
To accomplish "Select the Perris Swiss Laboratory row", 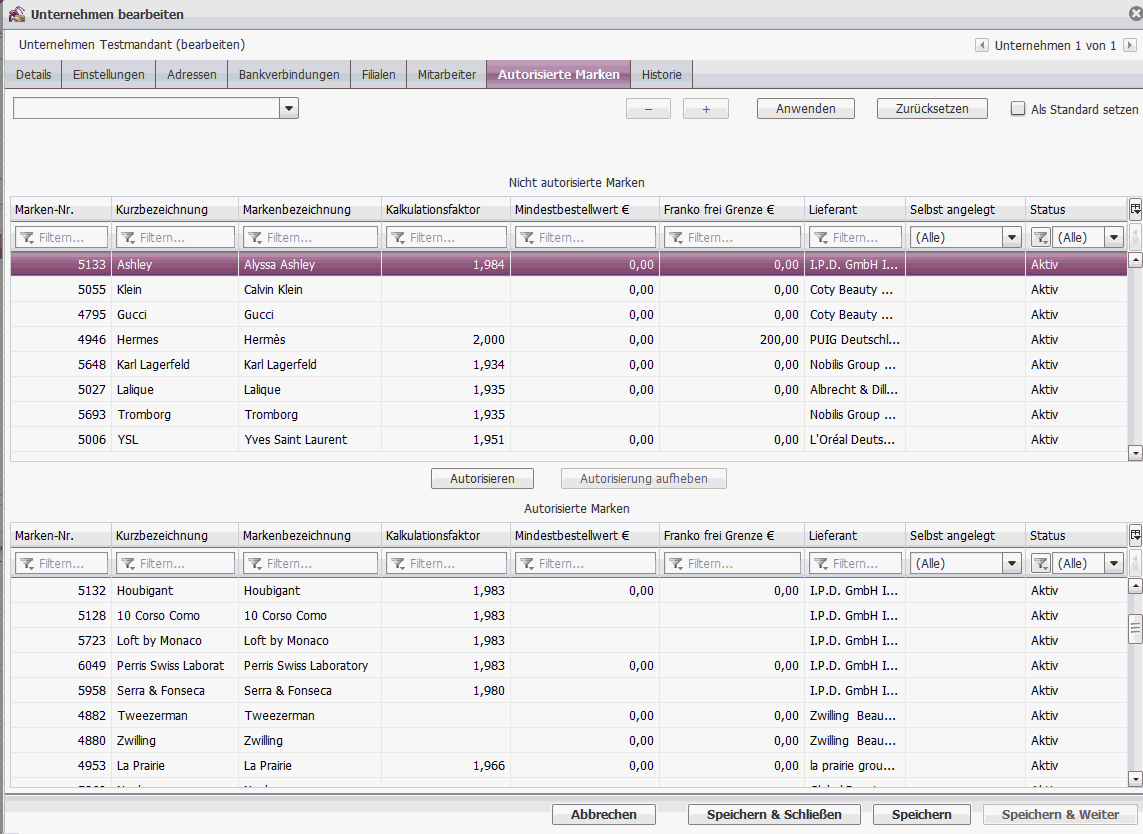I will 569,666.
